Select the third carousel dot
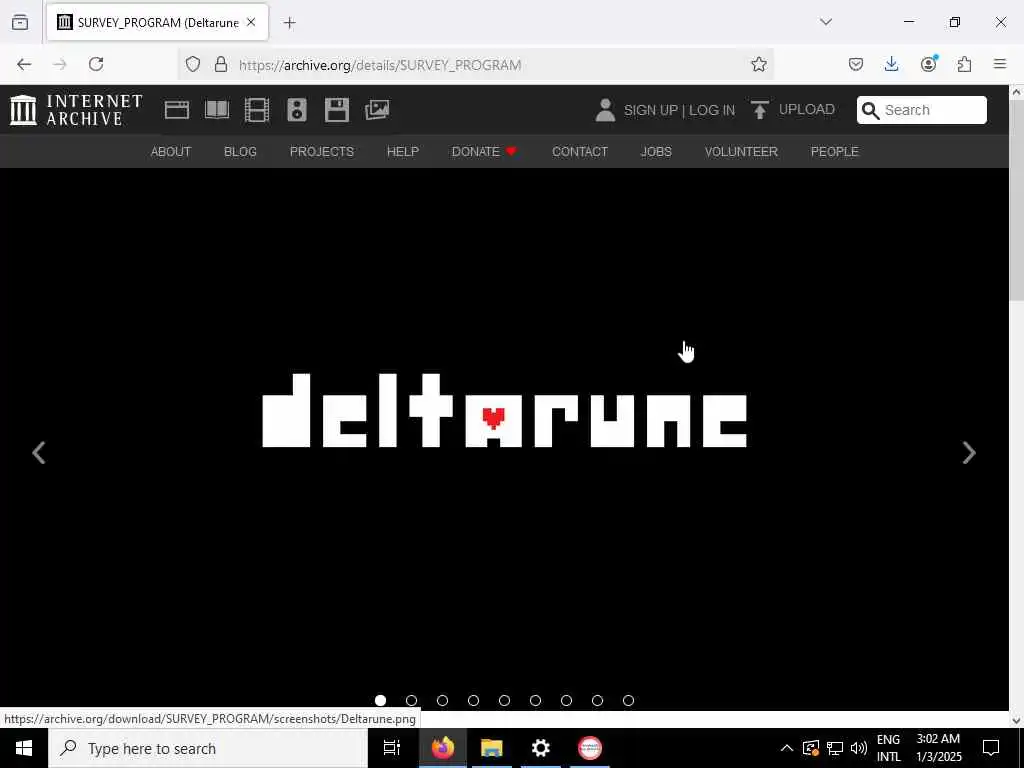1024x768 pixels. tap(442, 701)
